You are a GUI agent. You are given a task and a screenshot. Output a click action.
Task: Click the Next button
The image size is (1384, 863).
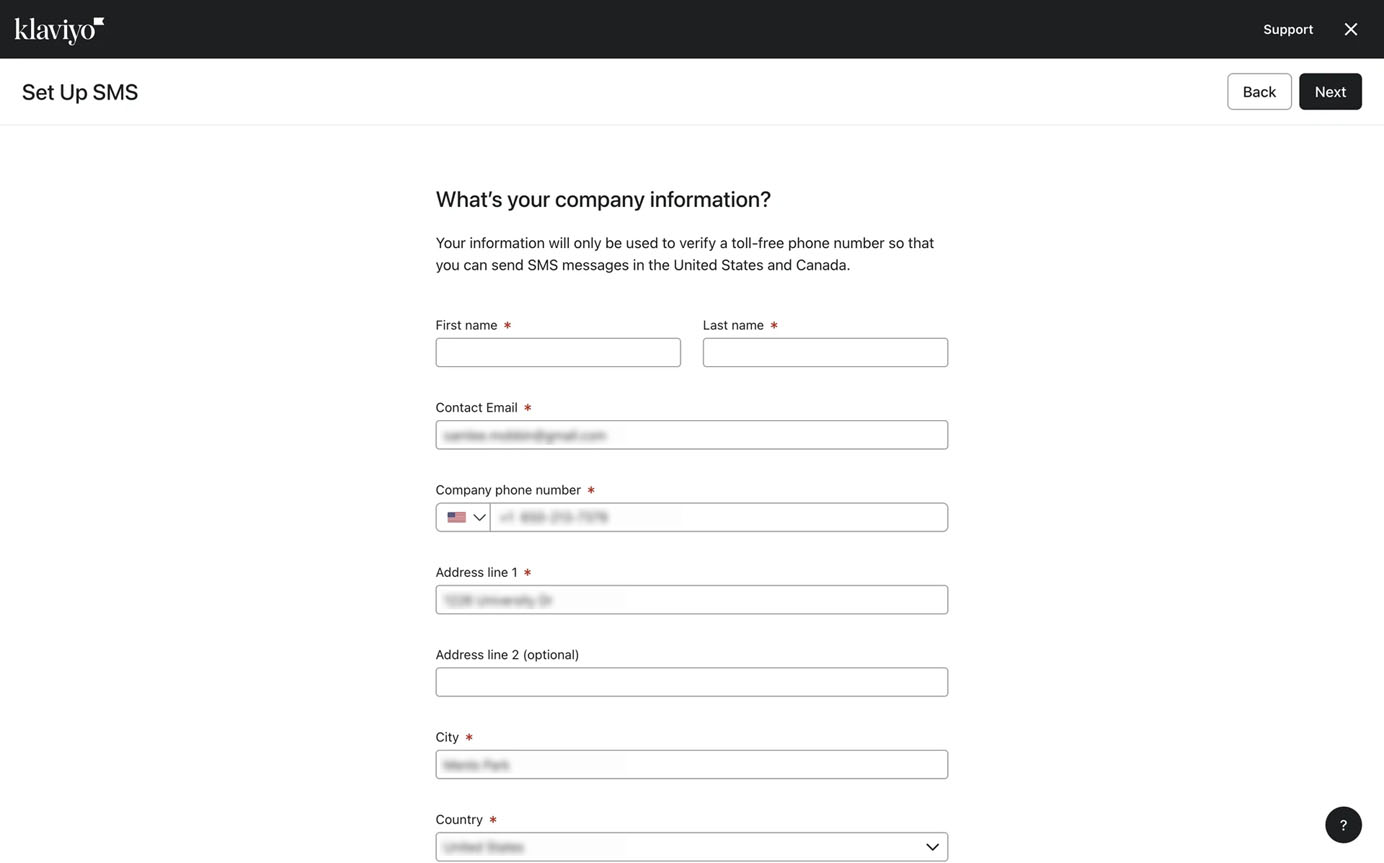(x=1330, y=91)
